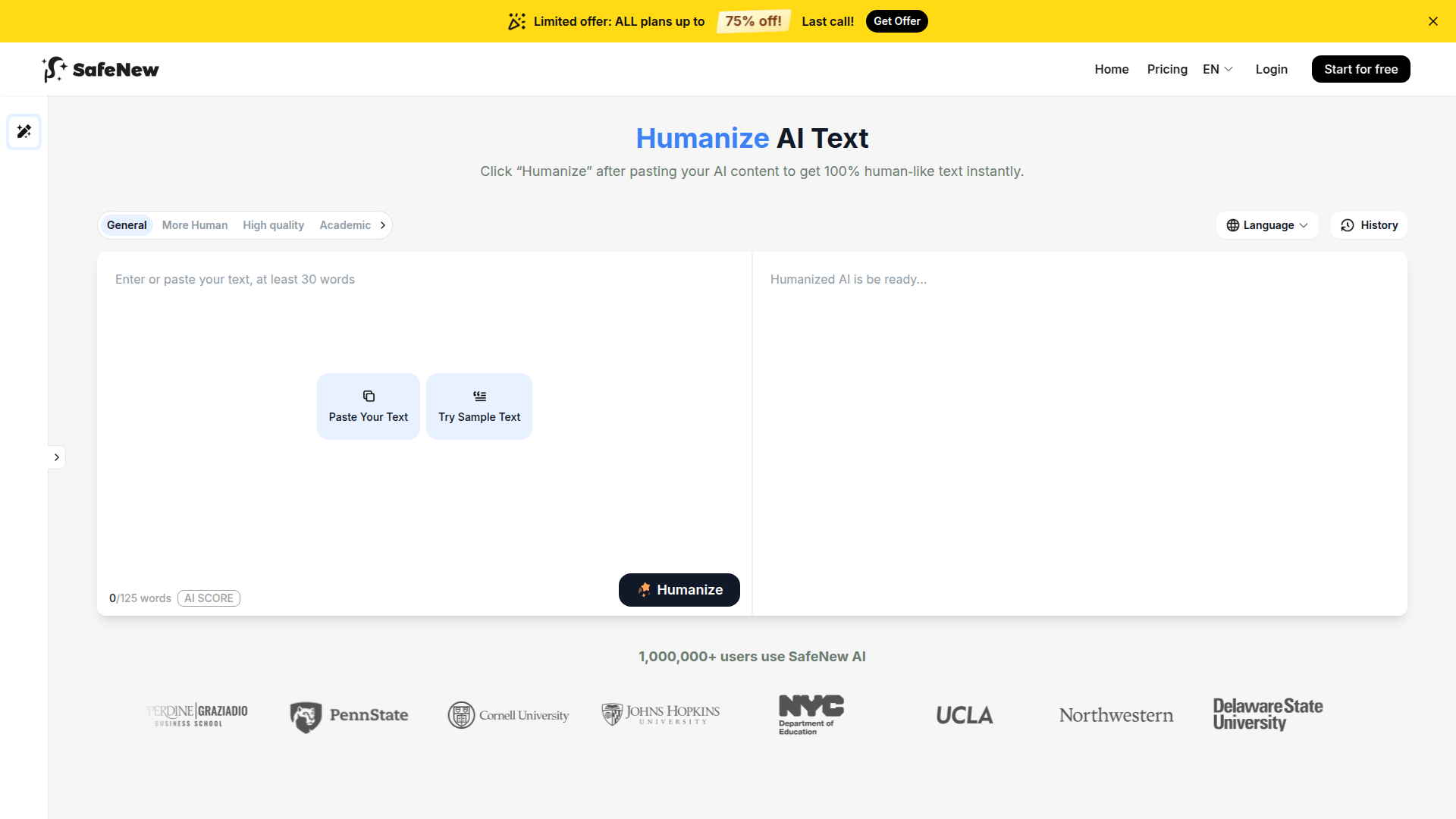Switch to the High quality mode
Viewport: 1456px width, 819px height.
coord(273,225)
